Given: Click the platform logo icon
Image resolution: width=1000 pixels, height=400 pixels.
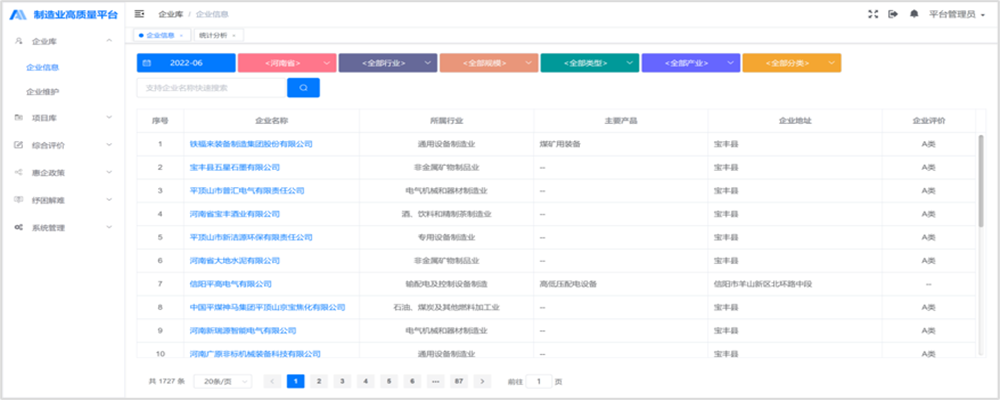Looking at the screenshot, I should (x=18, y=14).
